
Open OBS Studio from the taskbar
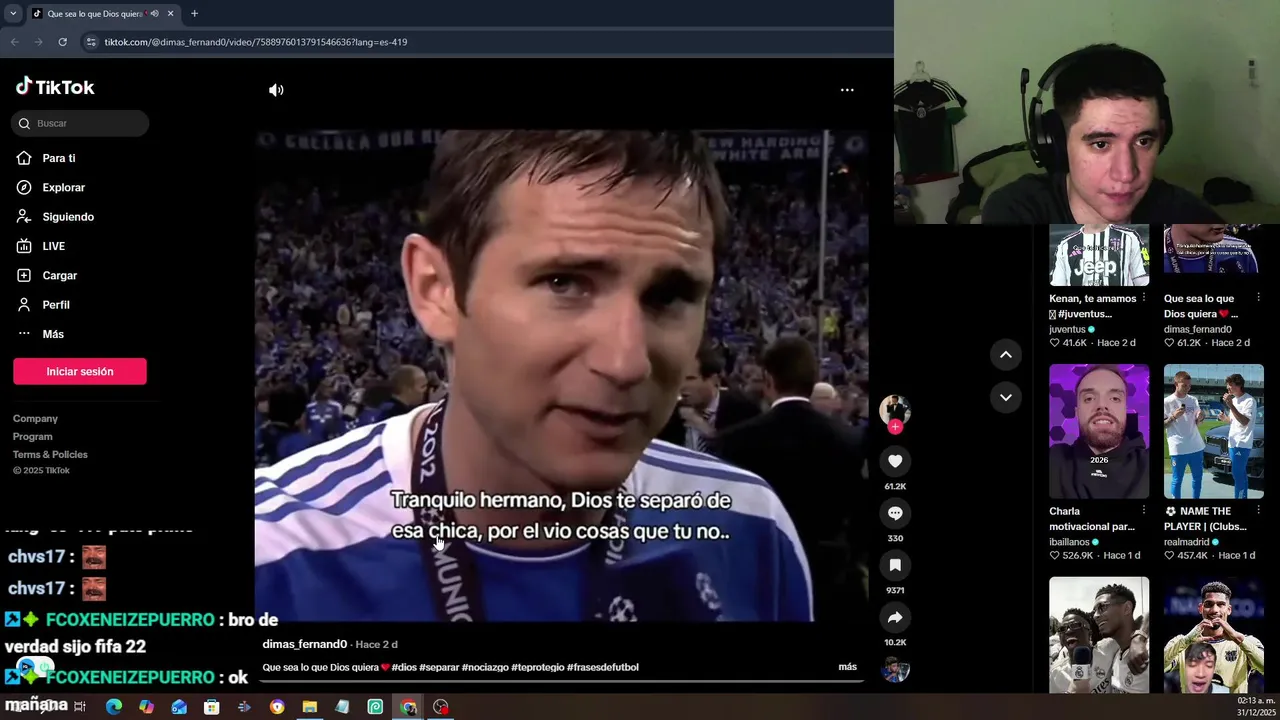coord(441,707)
